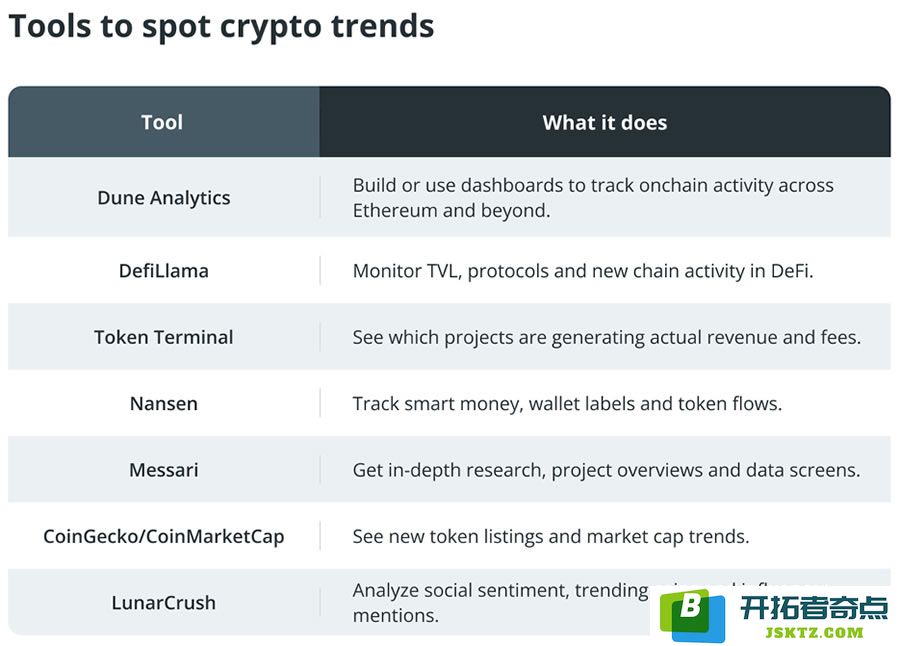Click the Track smart money description
This screenshot has width=900, height=646.
567,403
